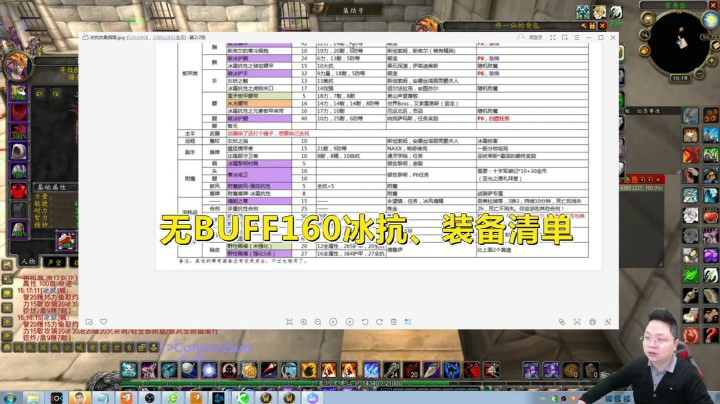Toggle minimap tracking paw icon

click(x=645, y=50)
